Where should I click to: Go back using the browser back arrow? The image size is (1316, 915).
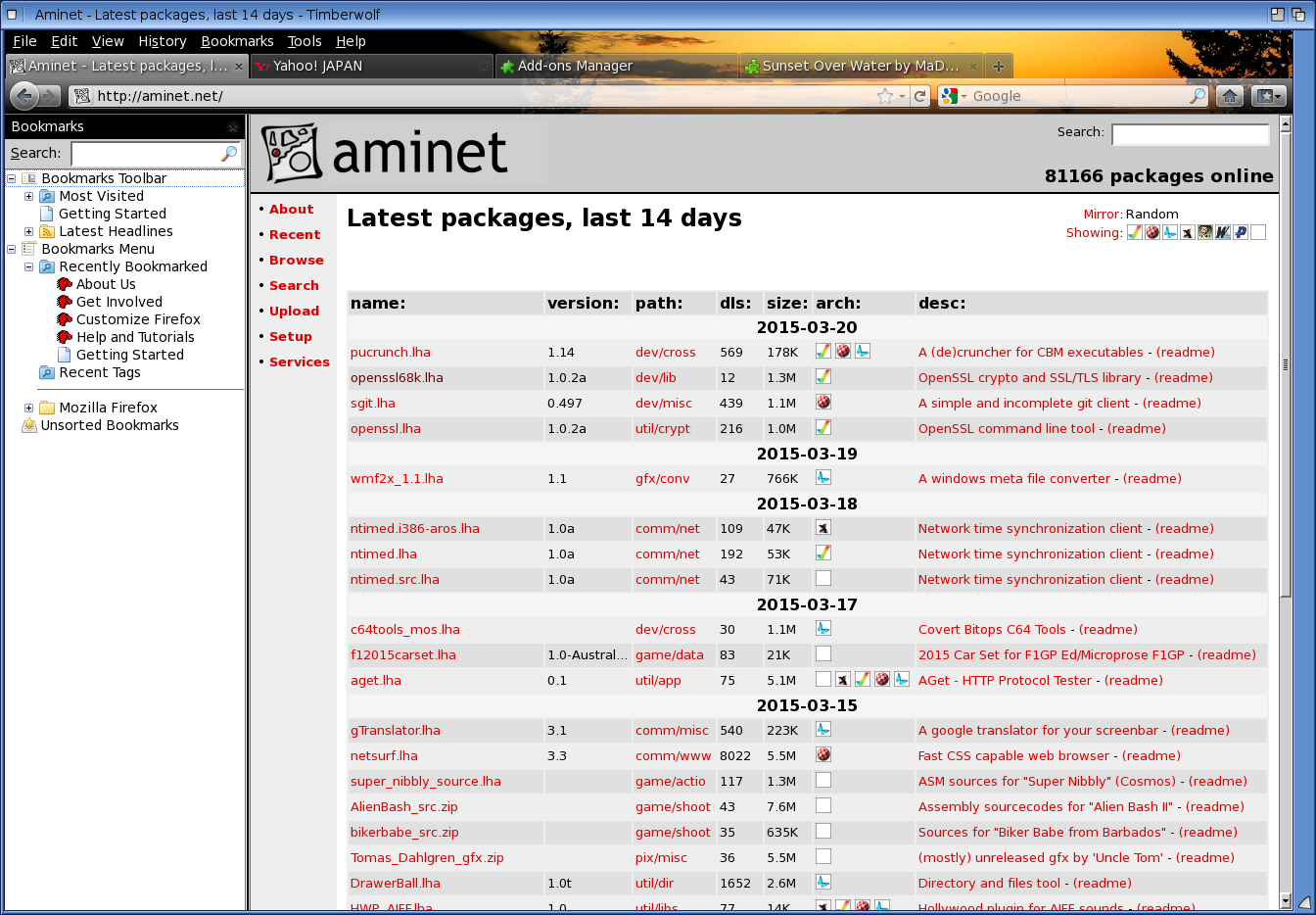coord(25,95)
